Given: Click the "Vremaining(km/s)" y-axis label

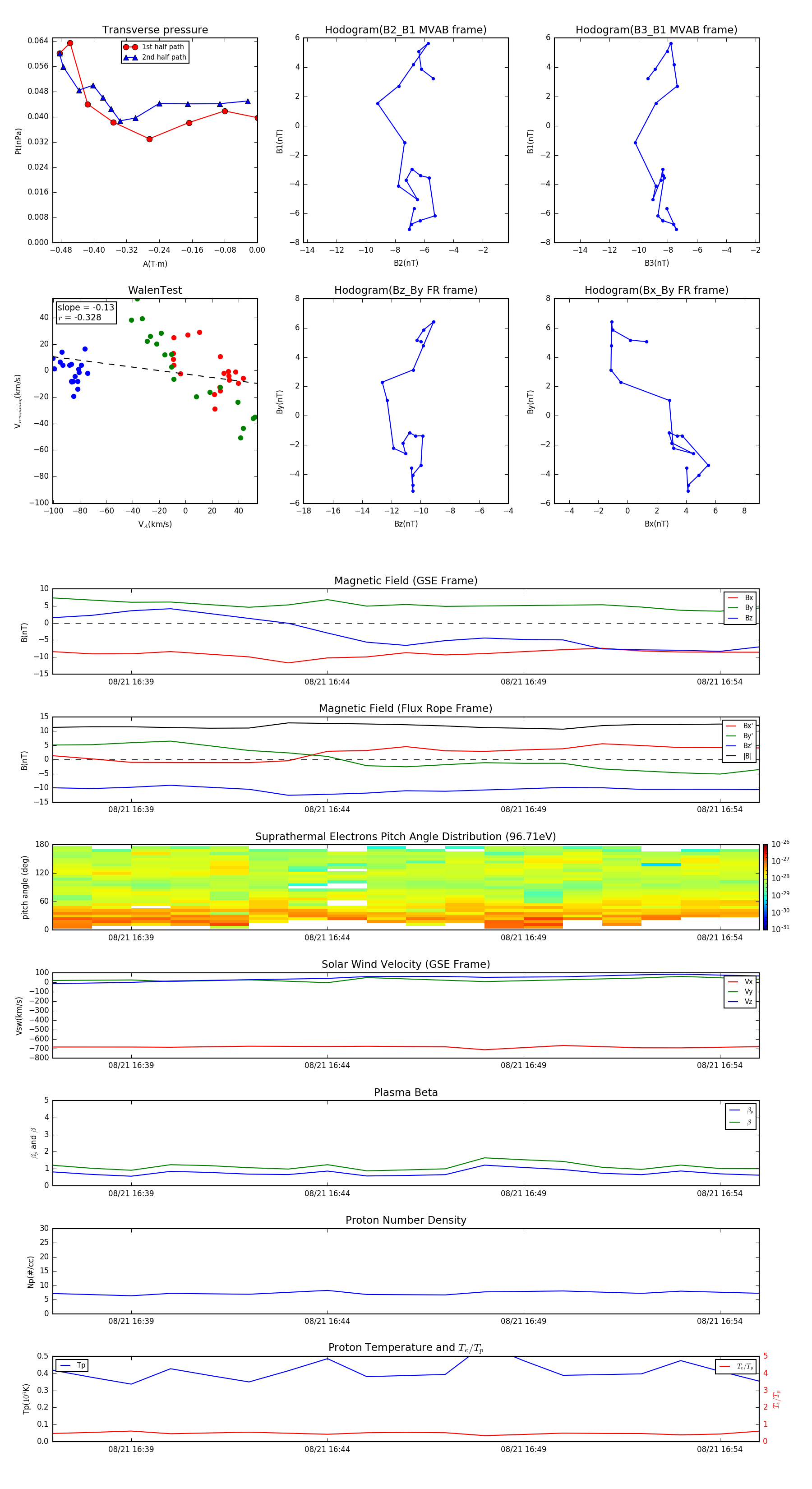Looking at the screenshot, I should [x=18, y=401].
